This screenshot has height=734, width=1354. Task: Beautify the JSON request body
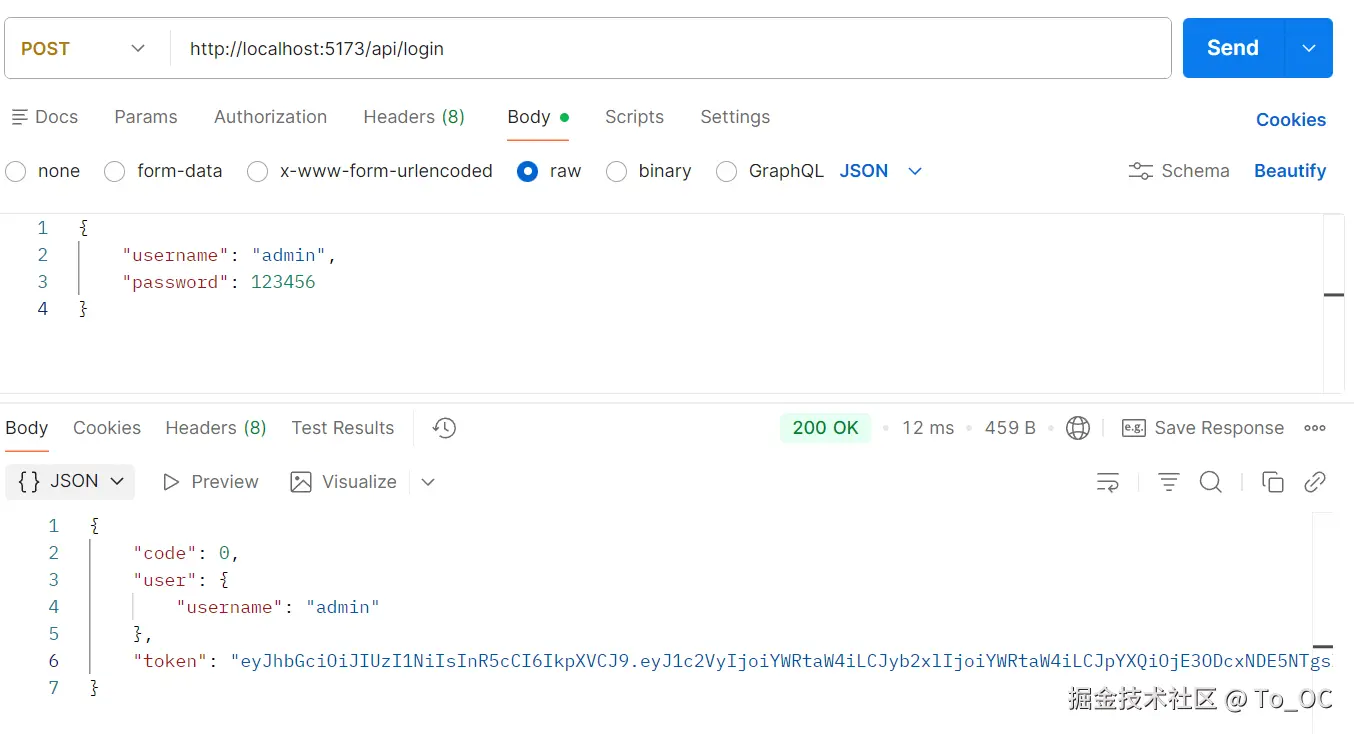(1290, 171)
